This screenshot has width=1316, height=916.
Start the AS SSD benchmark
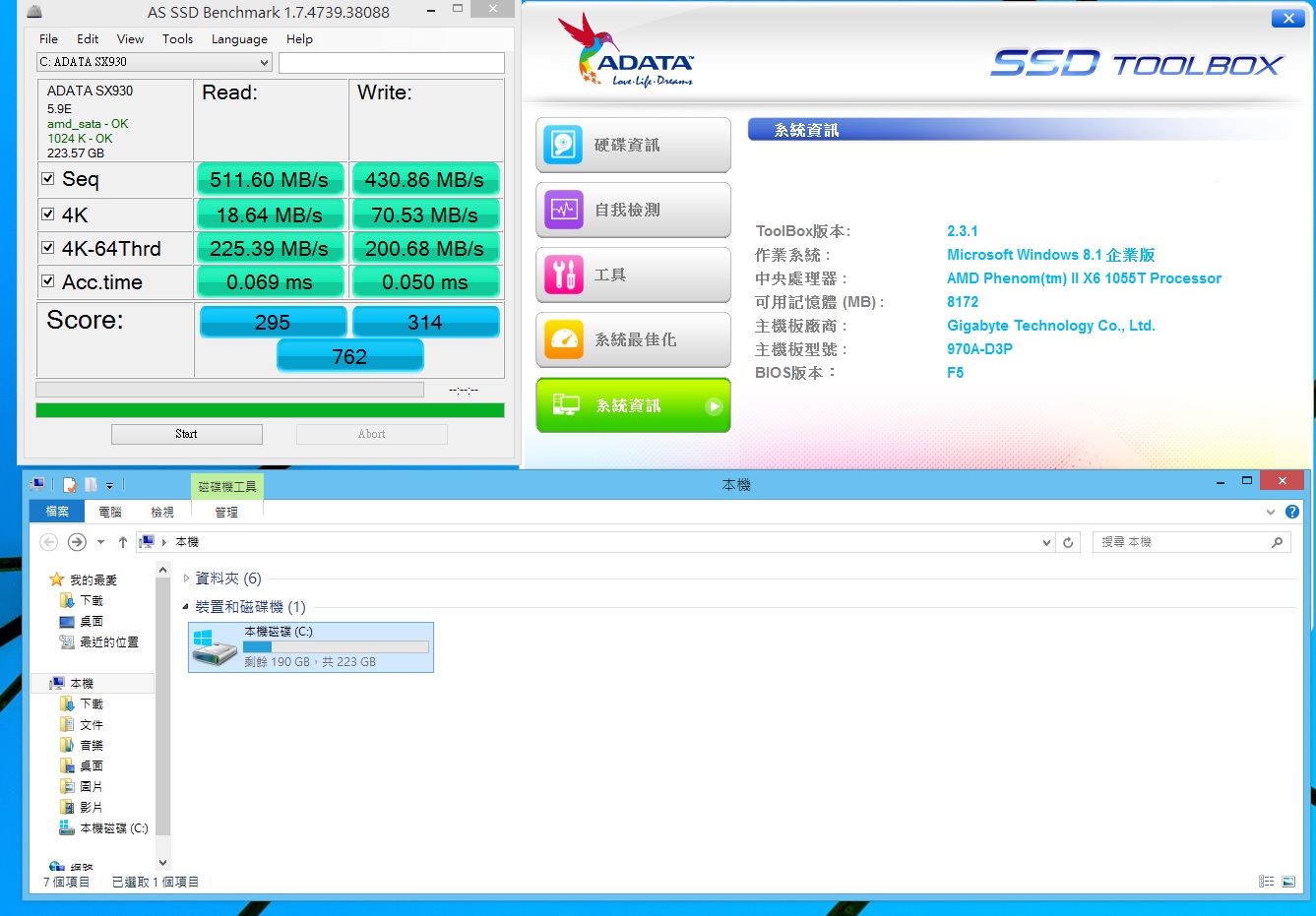point(187,434)
